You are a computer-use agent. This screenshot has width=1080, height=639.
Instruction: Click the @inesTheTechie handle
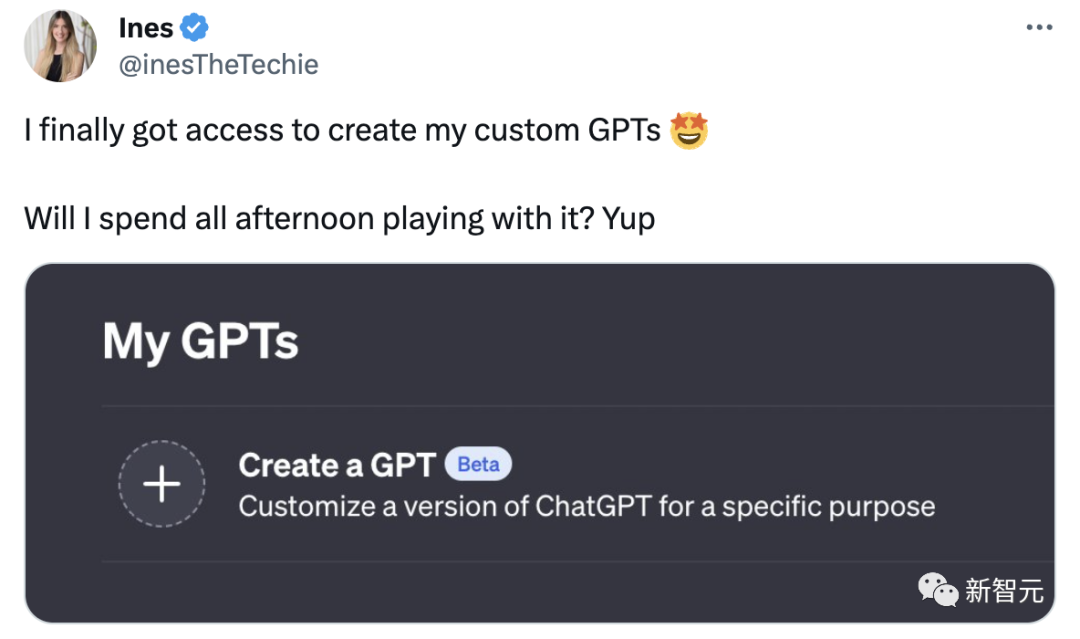(218, 65)
